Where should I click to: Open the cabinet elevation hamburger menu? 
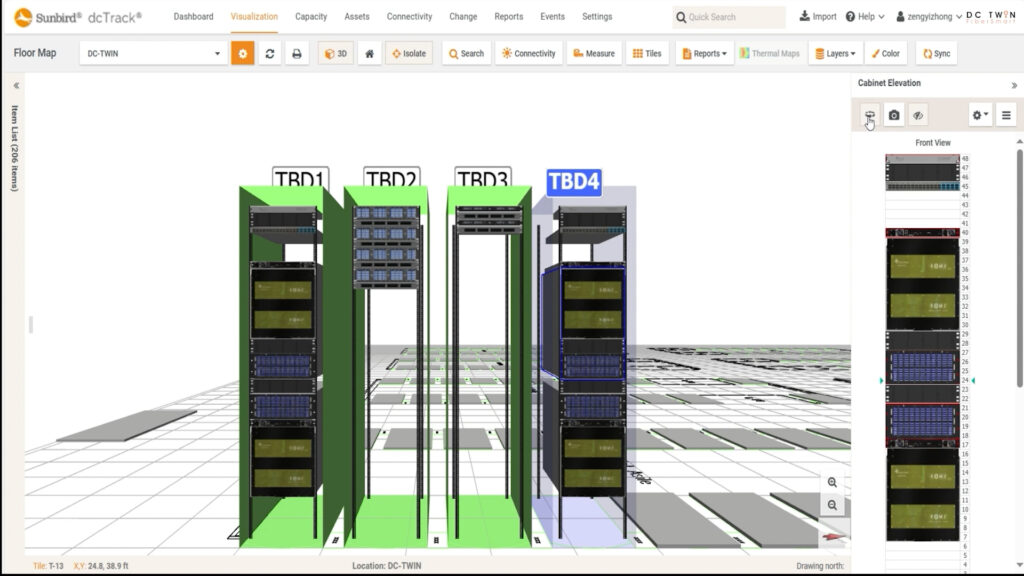coord(1006,115)
